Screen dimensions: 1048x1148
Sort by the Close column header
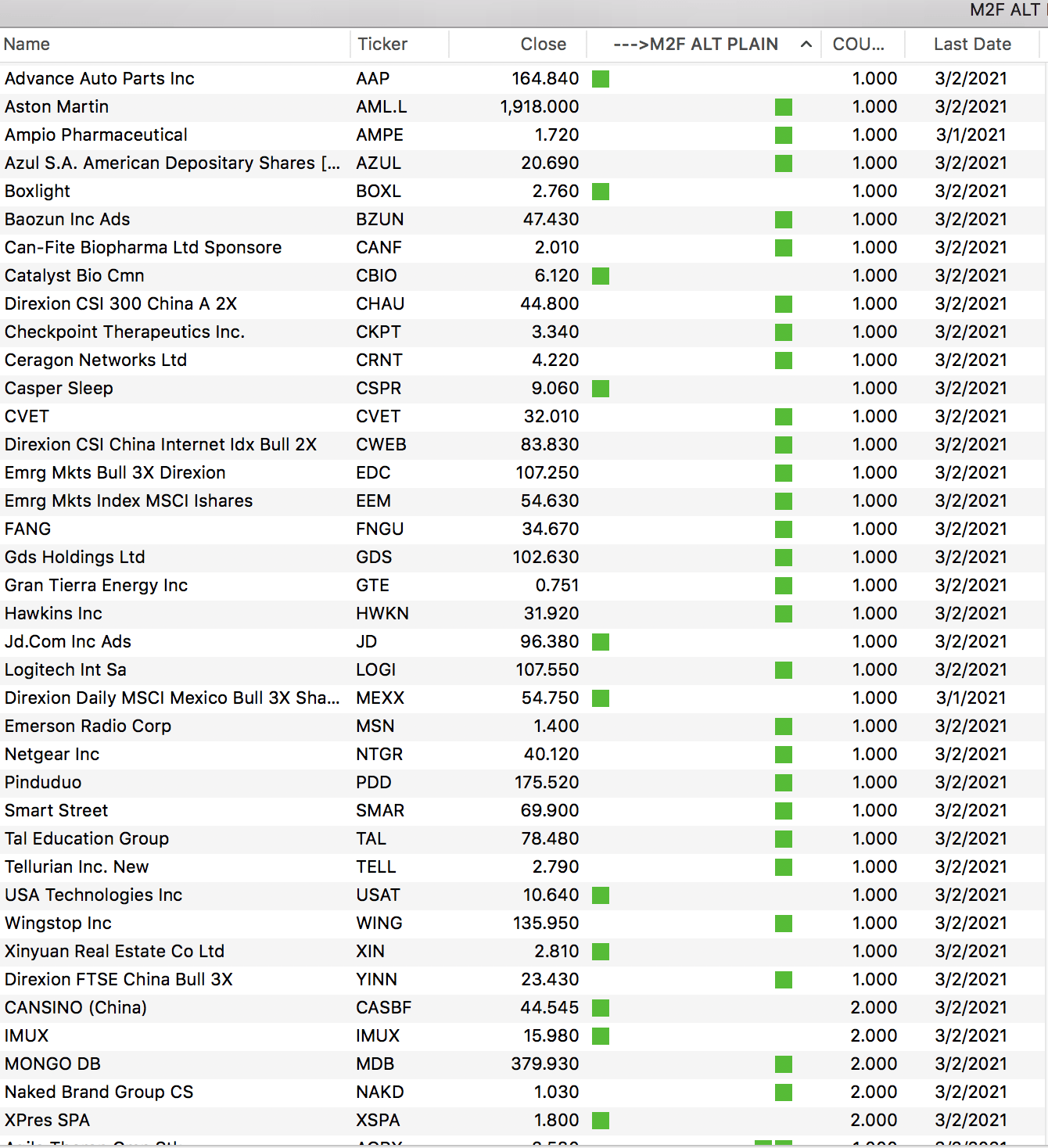click(518, 45)
